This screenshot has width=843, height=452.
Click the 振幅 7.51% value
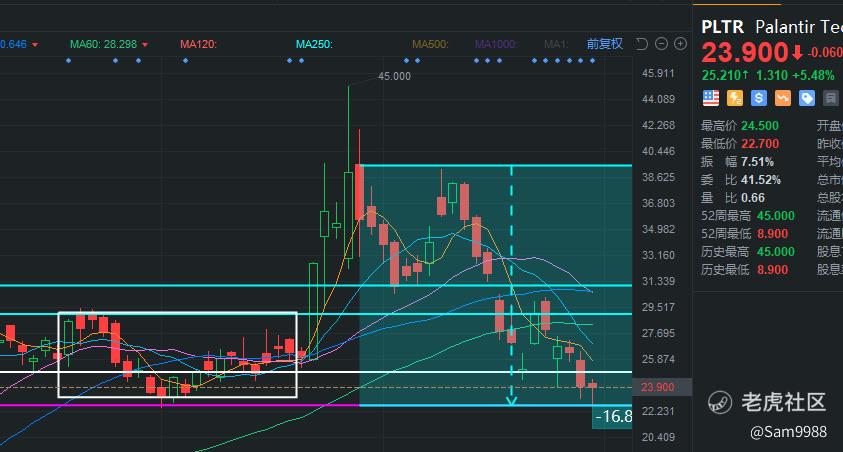[x=758, y=162]
